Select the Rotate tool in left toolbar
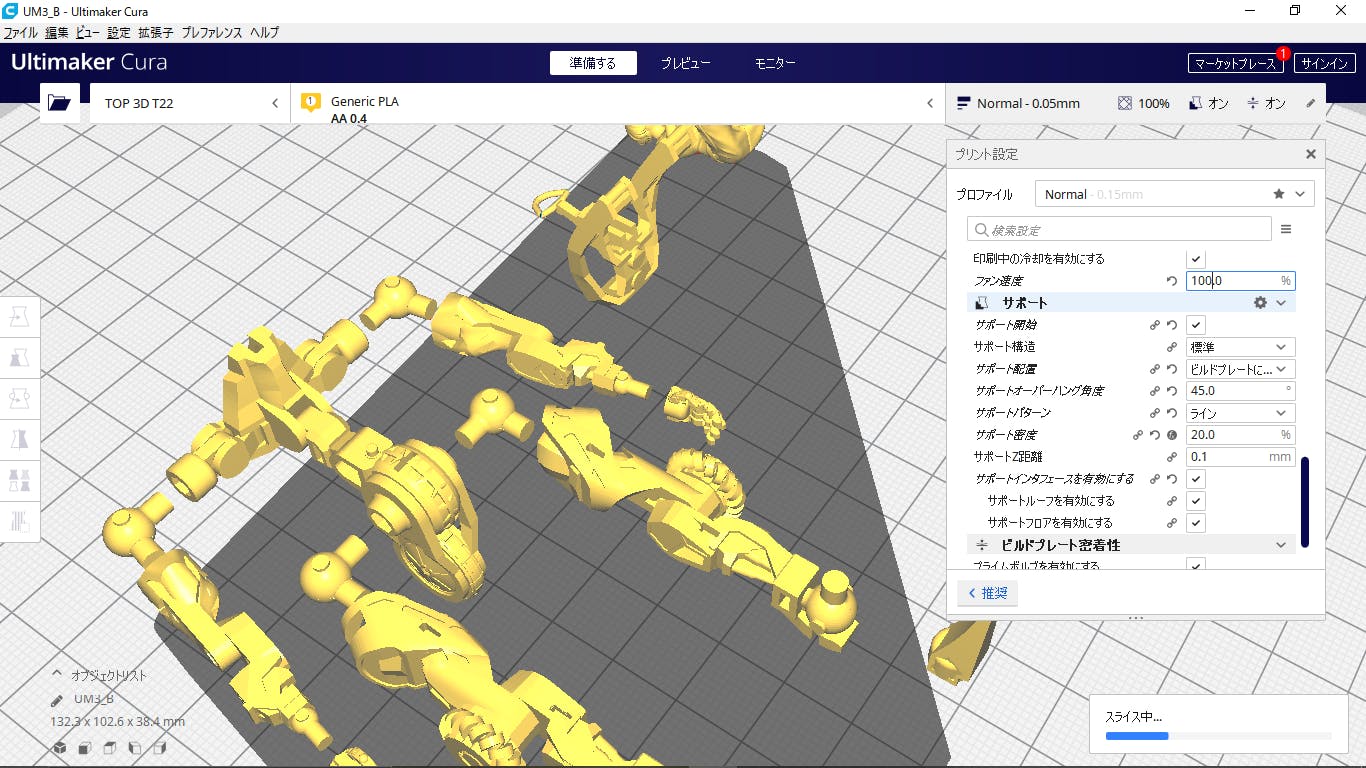 tap(20, 399)
